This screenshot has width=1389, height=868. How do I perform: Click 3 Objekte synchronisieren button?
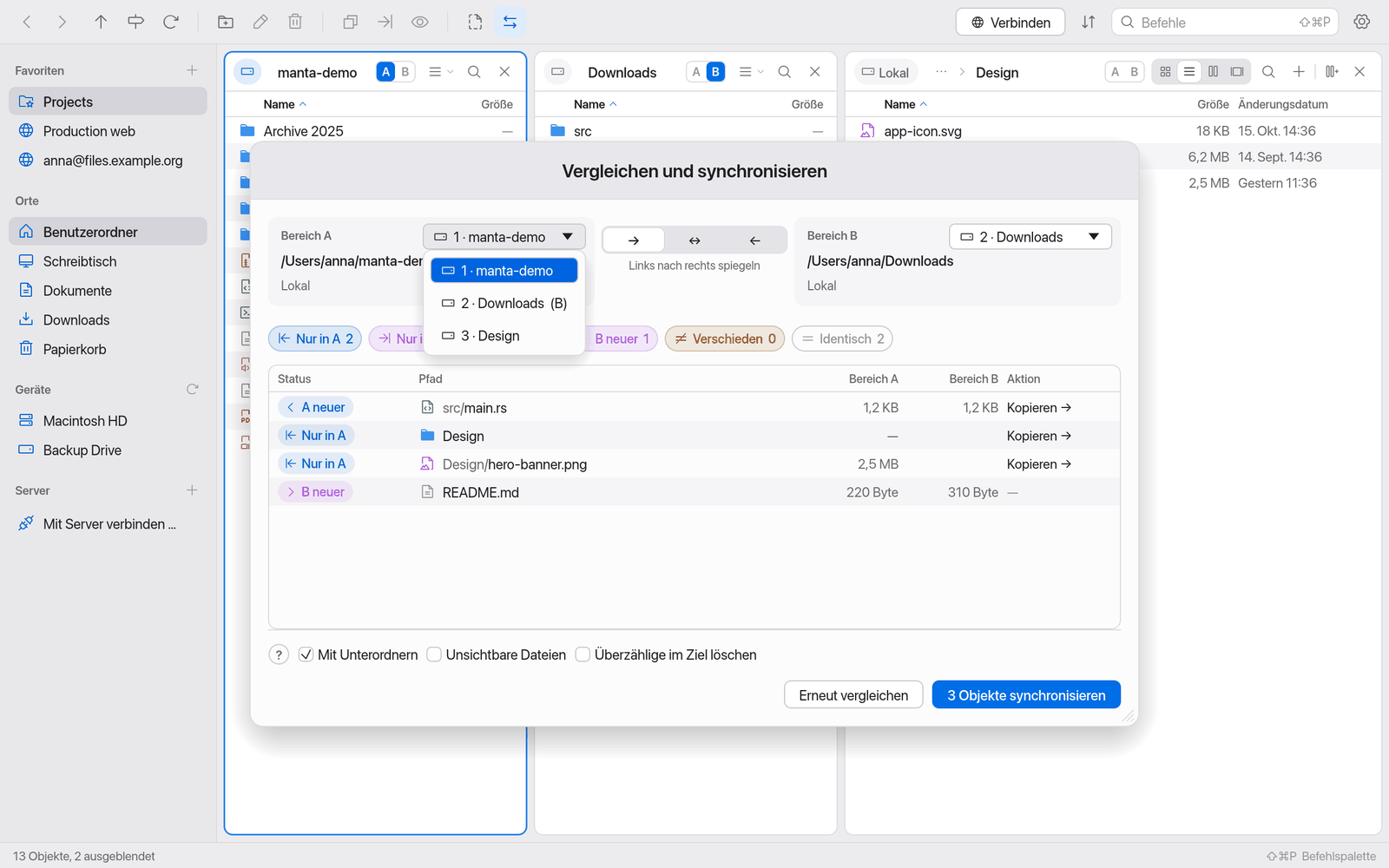(x=1026, y=695)
